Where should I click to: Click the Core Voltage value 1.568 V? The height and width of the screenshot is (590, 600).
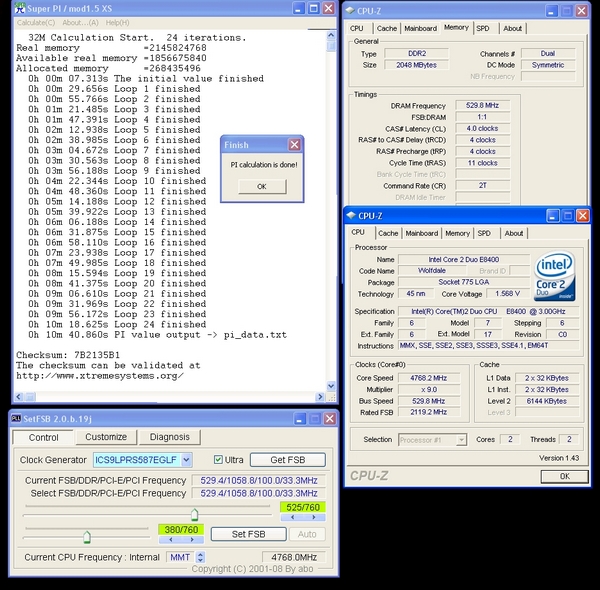pyautogui.click(x=507, y=293)
